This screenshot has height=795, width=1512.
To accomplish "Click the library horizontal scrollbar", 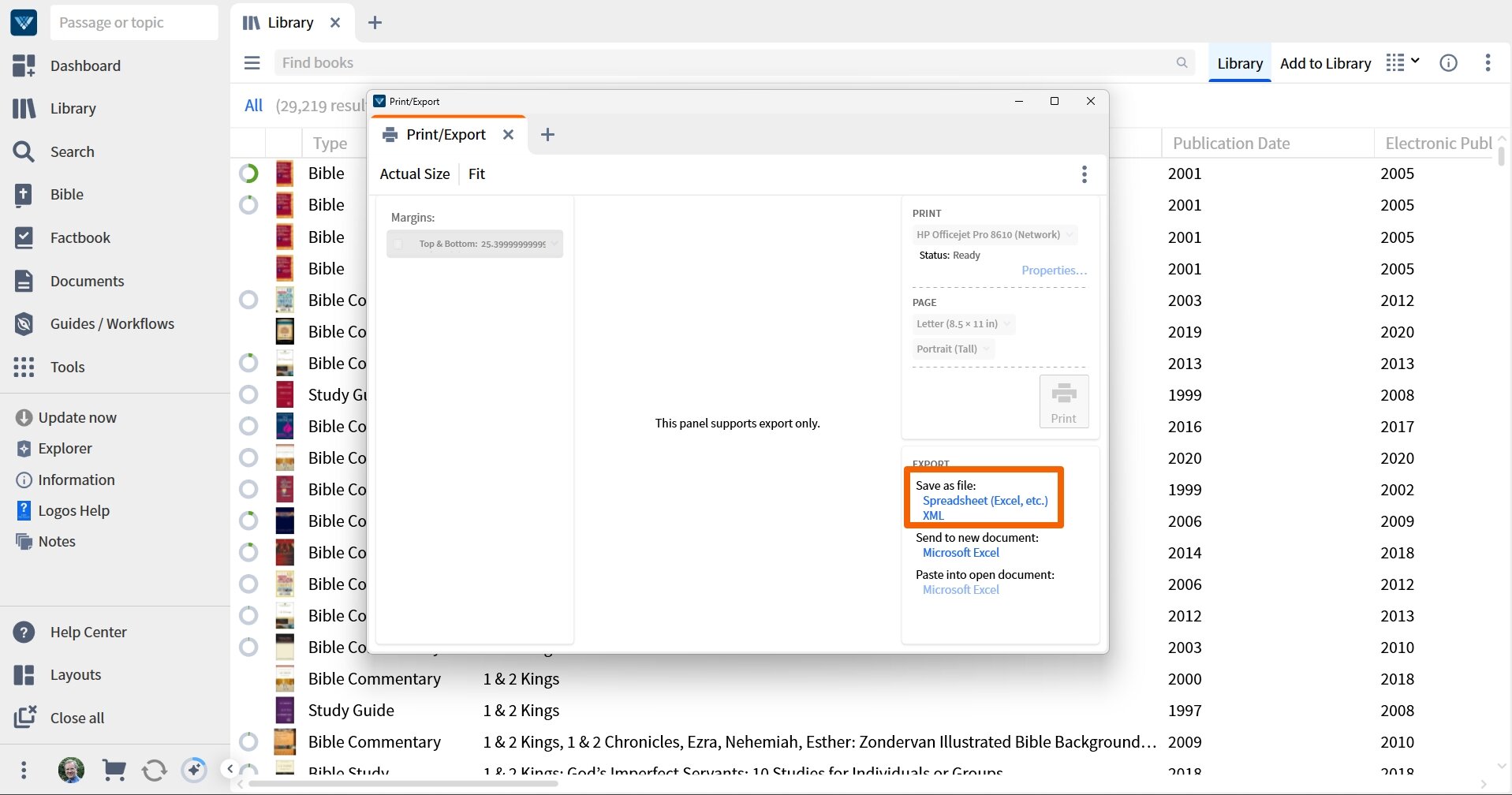I will 403,784.
